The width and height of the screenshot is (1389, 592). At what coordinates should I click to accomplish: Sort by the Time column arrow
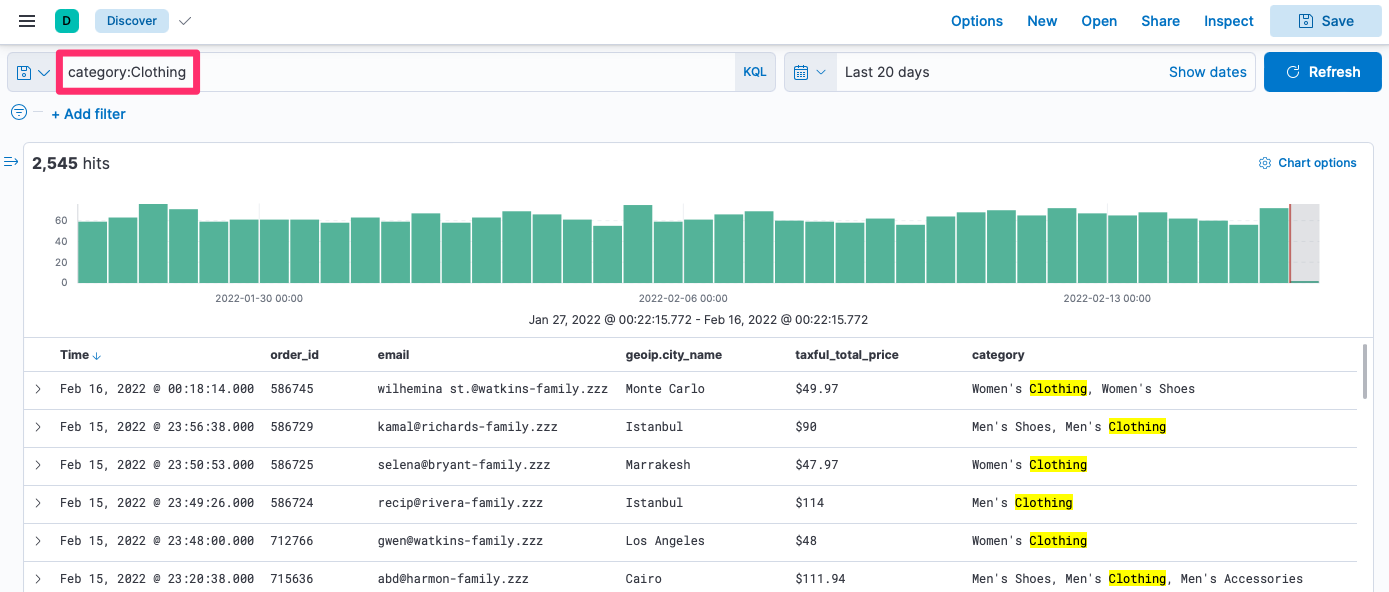[97, 355]
